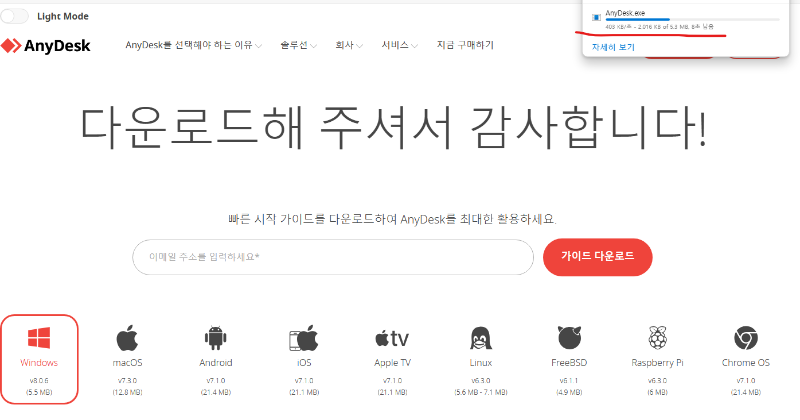Select the Apple TV icon
800x420 pixels.
tap(392, 338)
